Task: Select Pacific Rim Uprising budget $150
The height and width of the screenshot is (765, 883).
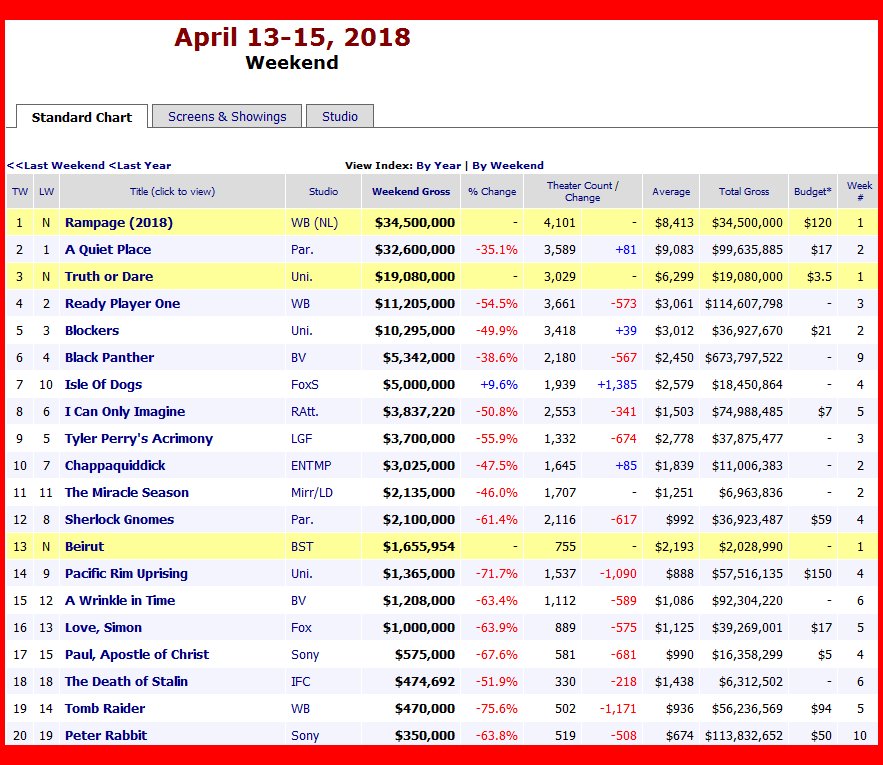Action: (x=818, y=574)
